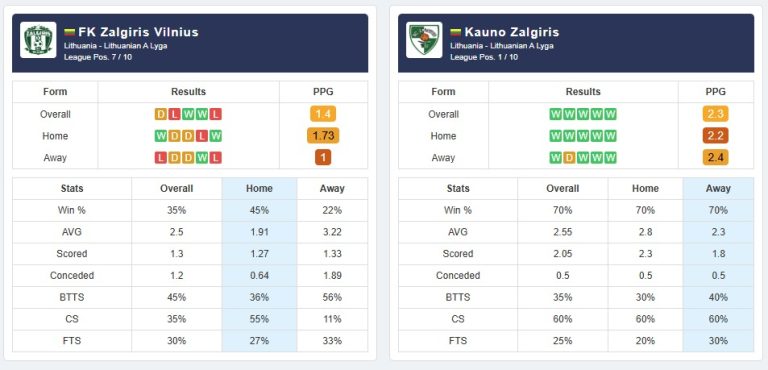
Task: Click Kauno Away Scored value 1.8
Action: tap(718, 254)
